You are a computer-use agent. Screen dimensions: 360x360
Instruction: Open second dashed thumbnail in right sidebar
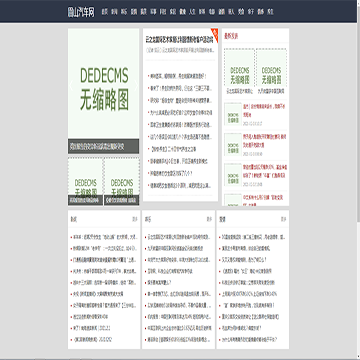pyautogui.click(x=271, y=68)
